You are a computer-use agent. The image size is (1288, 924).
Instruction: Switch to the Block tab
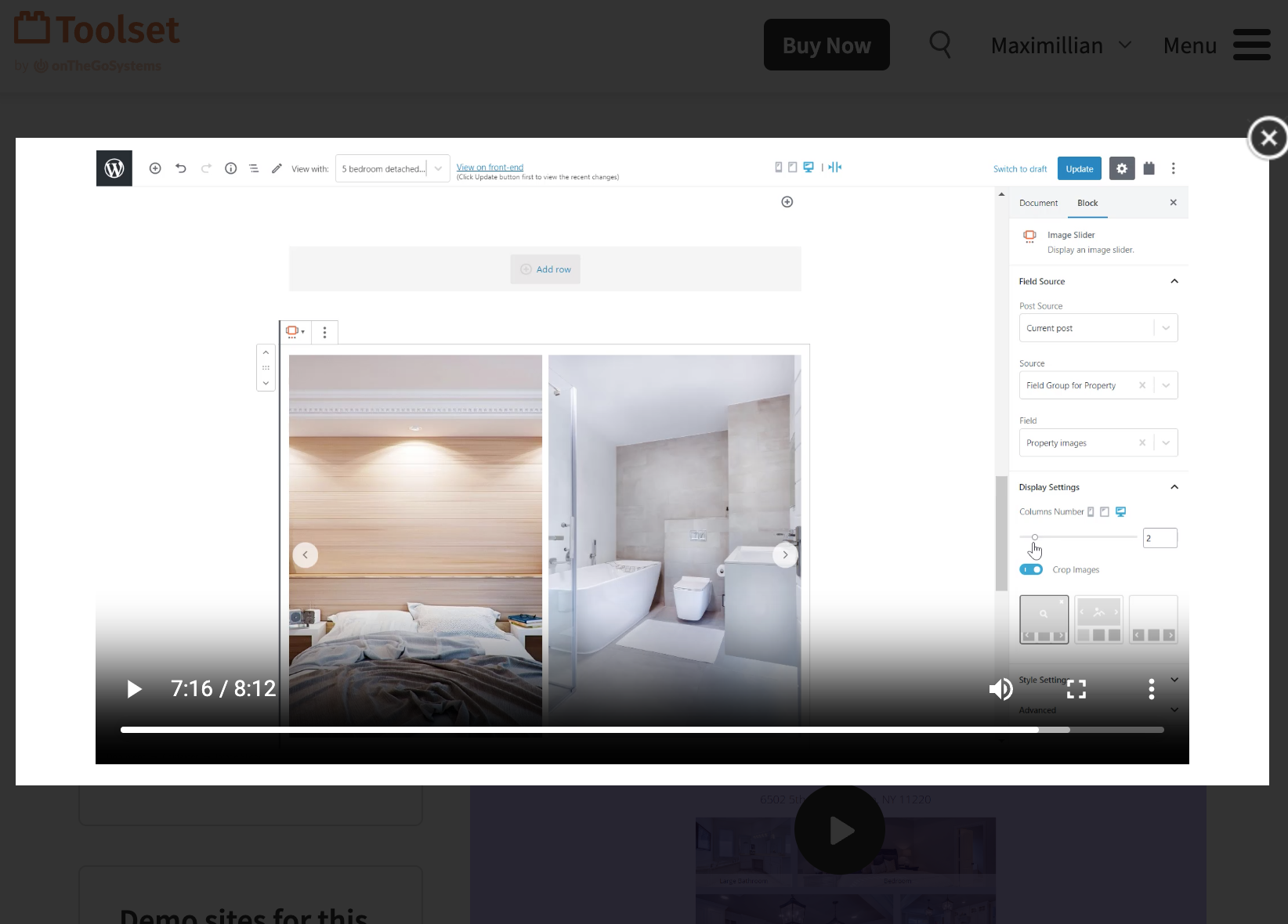click(1087, 203)
